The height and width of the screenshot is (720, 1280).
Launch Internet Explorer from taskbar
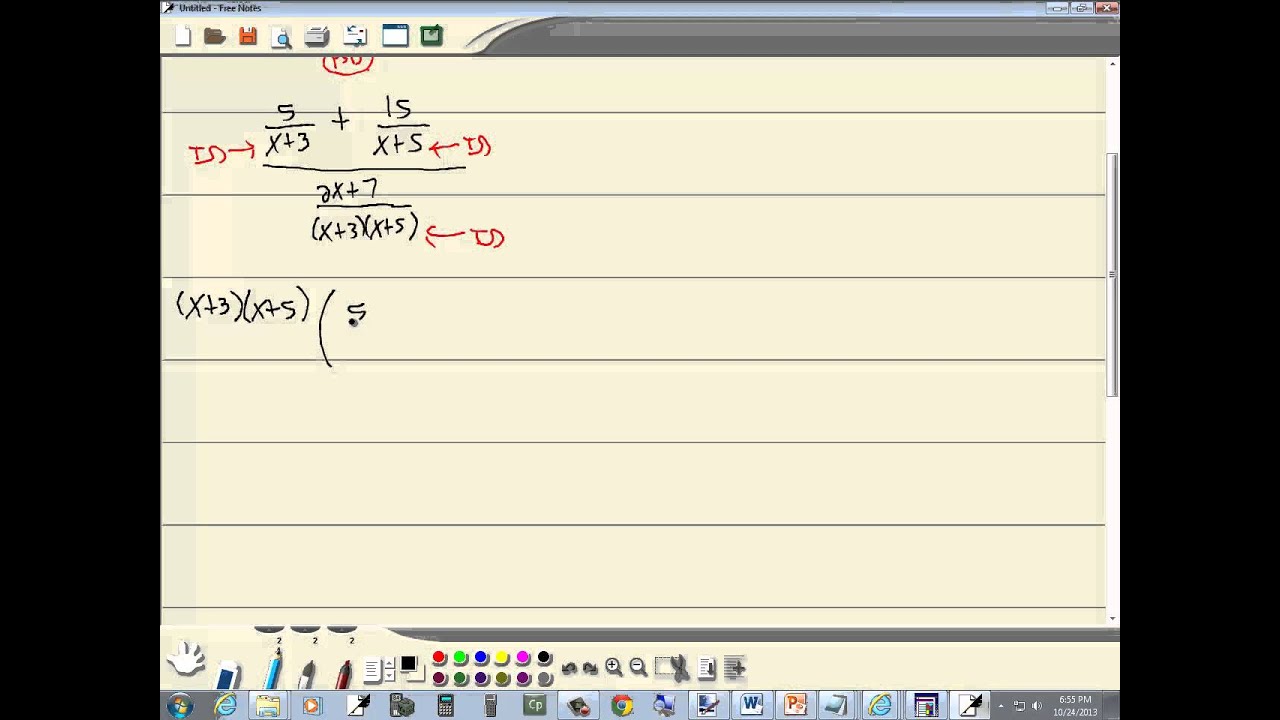[226, 706]
